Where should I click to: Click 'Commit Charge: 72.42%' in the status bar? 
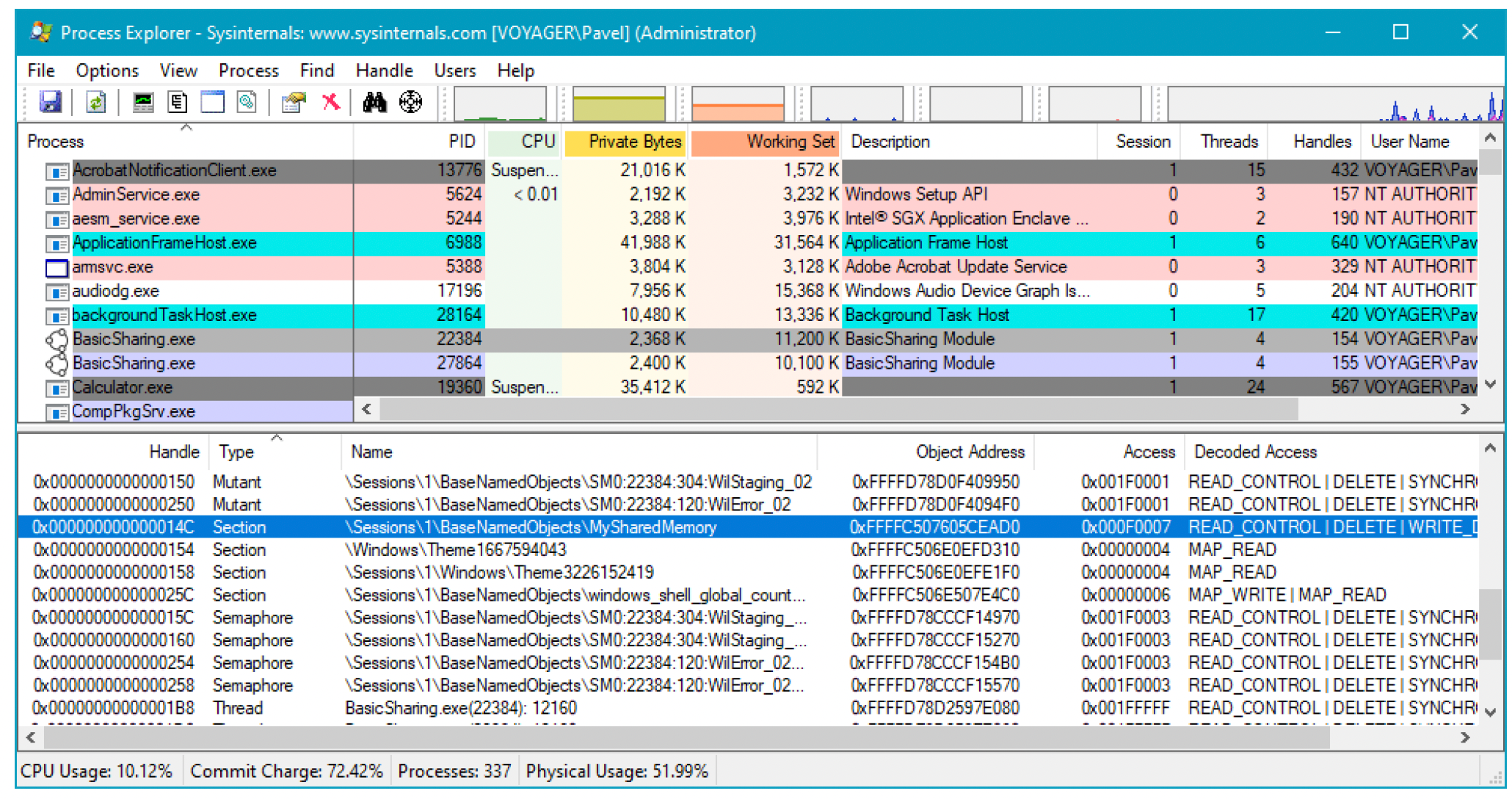tap(286, 771)
